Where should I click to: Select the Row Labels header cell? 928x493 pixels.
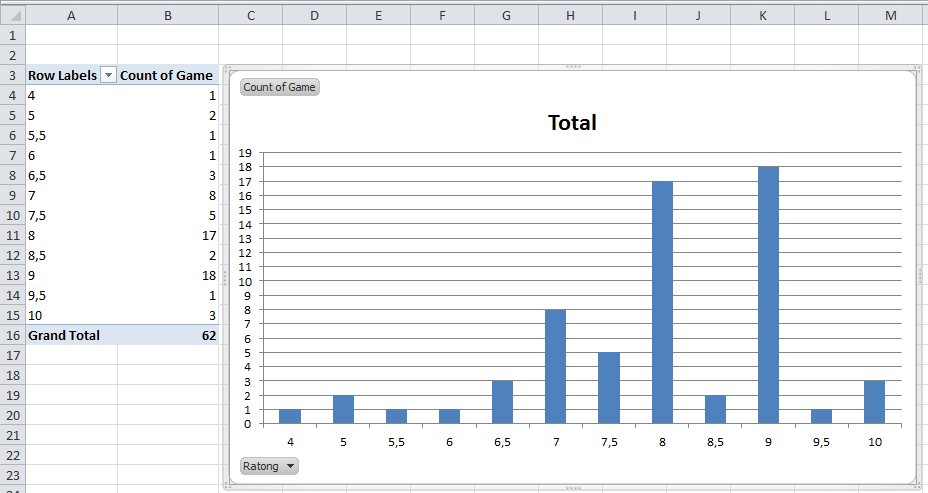tap(72, 75)
